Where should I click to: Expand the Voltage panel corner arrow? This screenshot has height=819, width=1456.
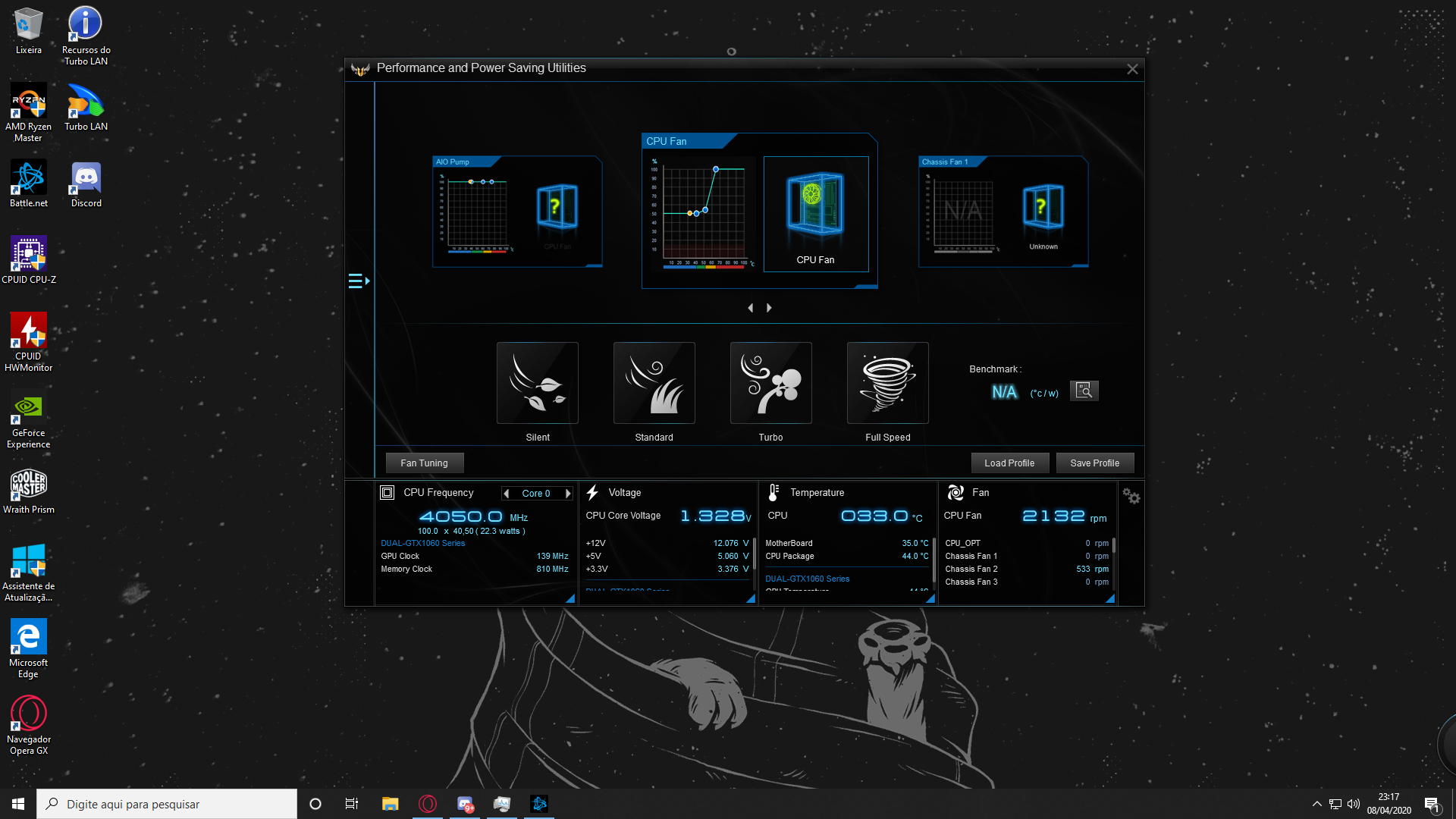coord(751,598)
